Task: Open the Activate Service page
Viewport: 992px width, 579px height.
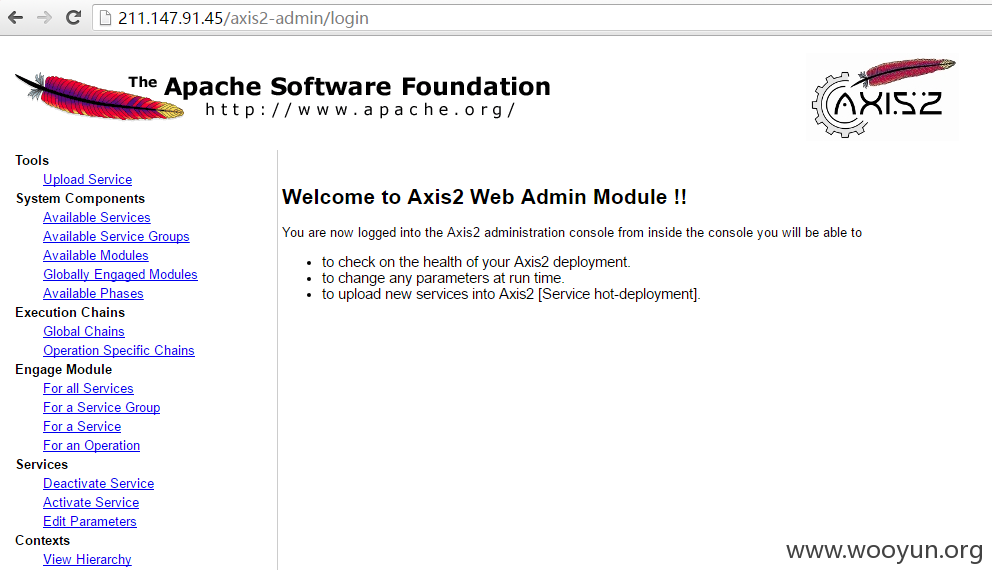Action: pos(91,502)
